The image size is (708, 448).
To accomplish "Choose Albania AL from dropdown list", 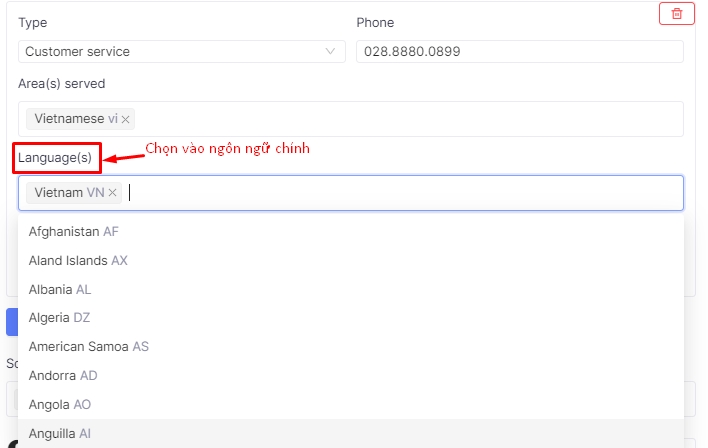I will (x=351, y=289).
